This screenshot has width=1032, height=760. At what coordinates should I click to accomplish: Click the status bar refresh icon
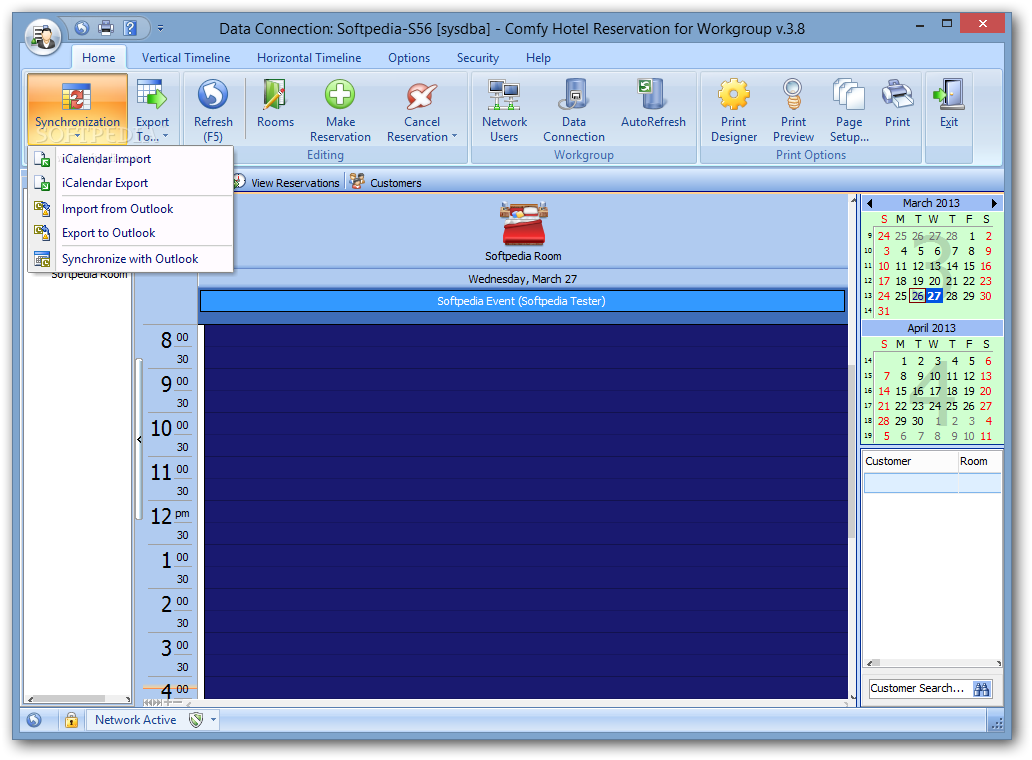click(34, 720)
